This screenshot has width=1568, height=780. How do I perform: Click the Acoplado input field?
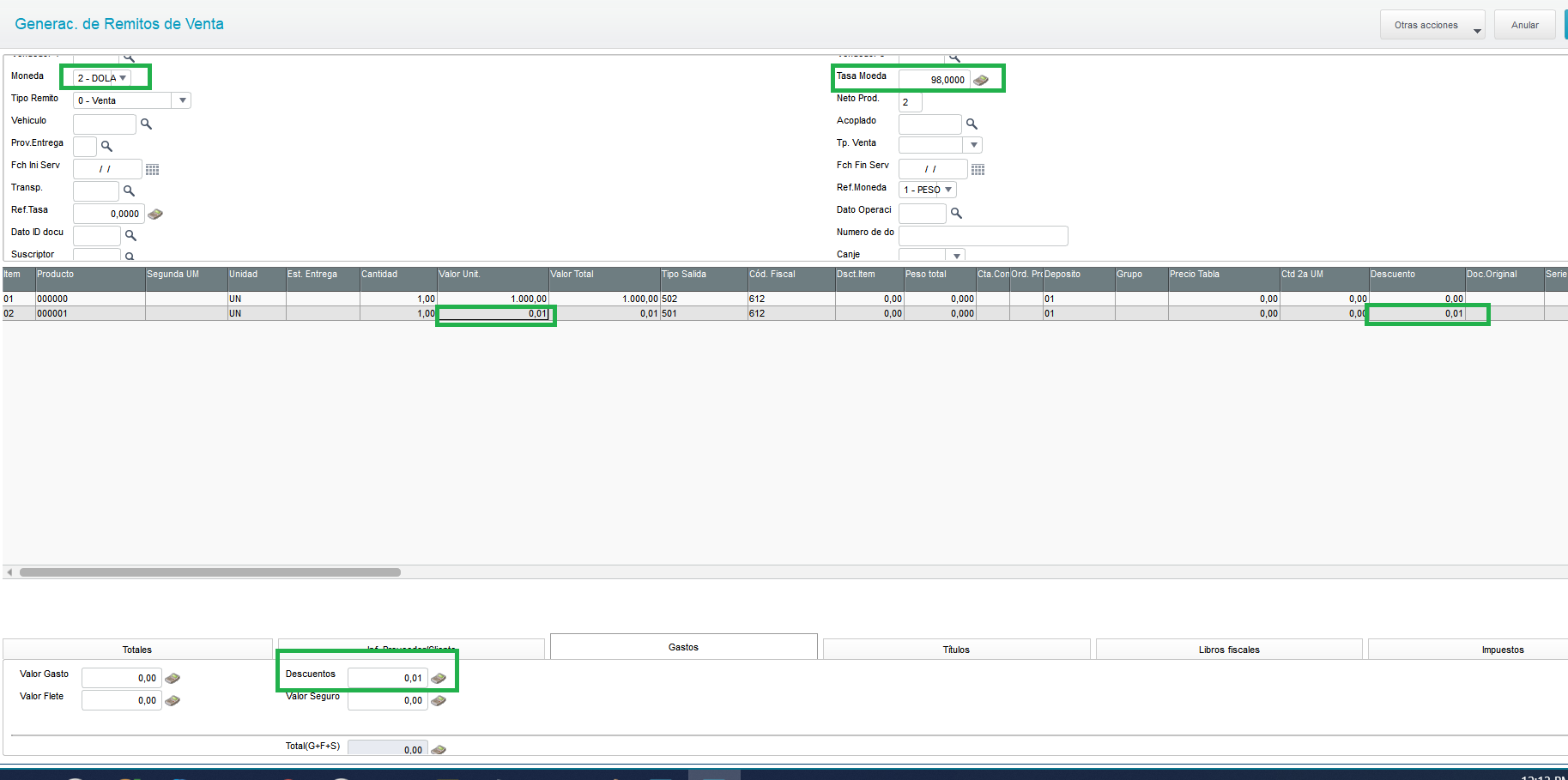tap(929, 124)
